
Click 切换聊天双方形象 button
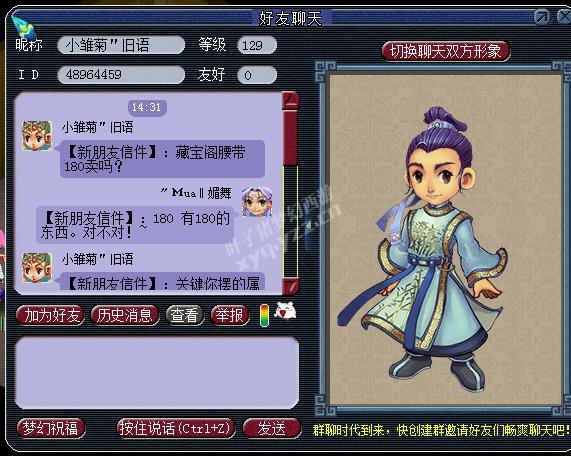pyautogui.click(x=446, y=51)
